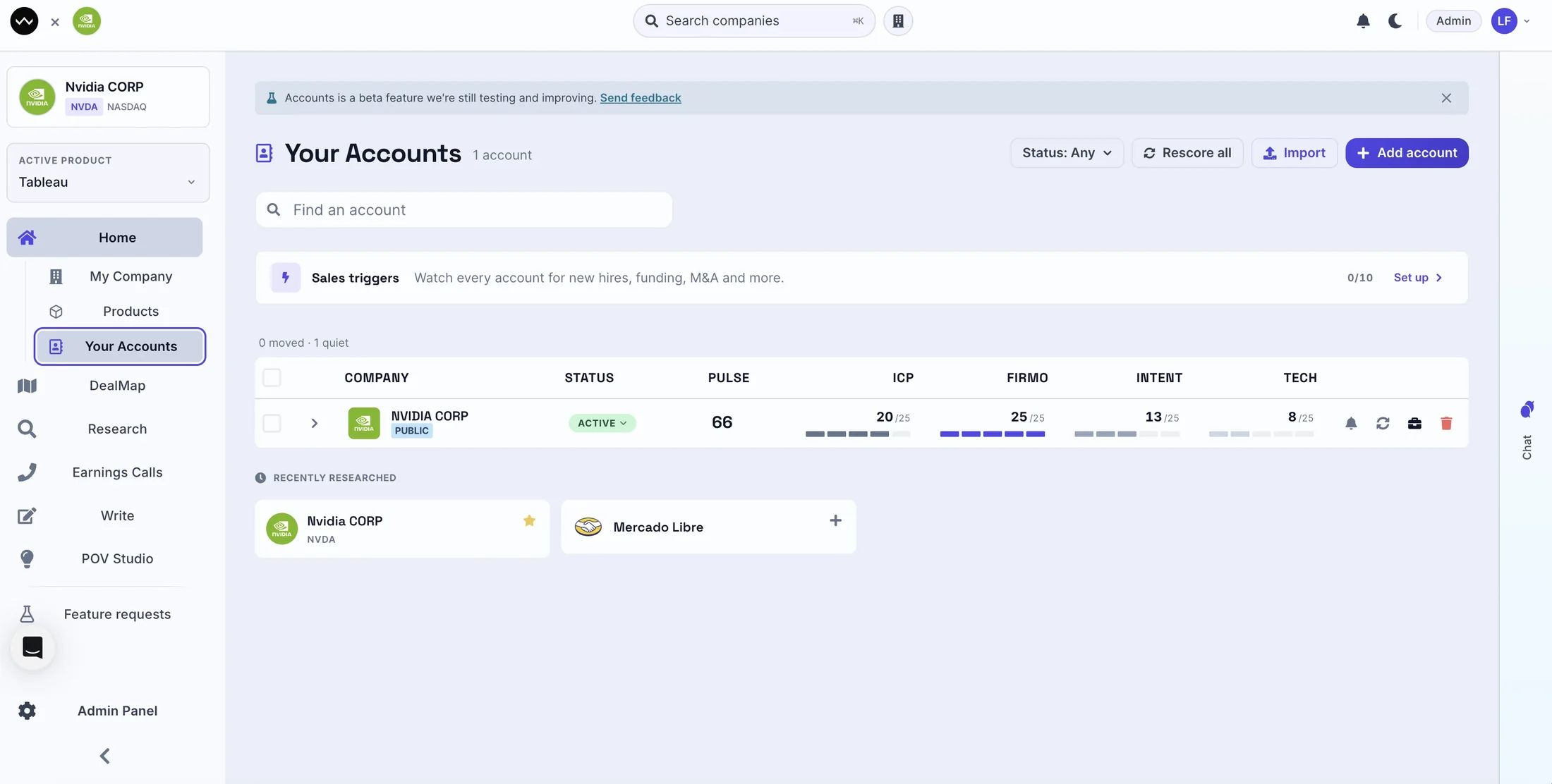Open the Intercom chat launcher icon
The width and height of the screenshot is (1552, 784).
32,647
